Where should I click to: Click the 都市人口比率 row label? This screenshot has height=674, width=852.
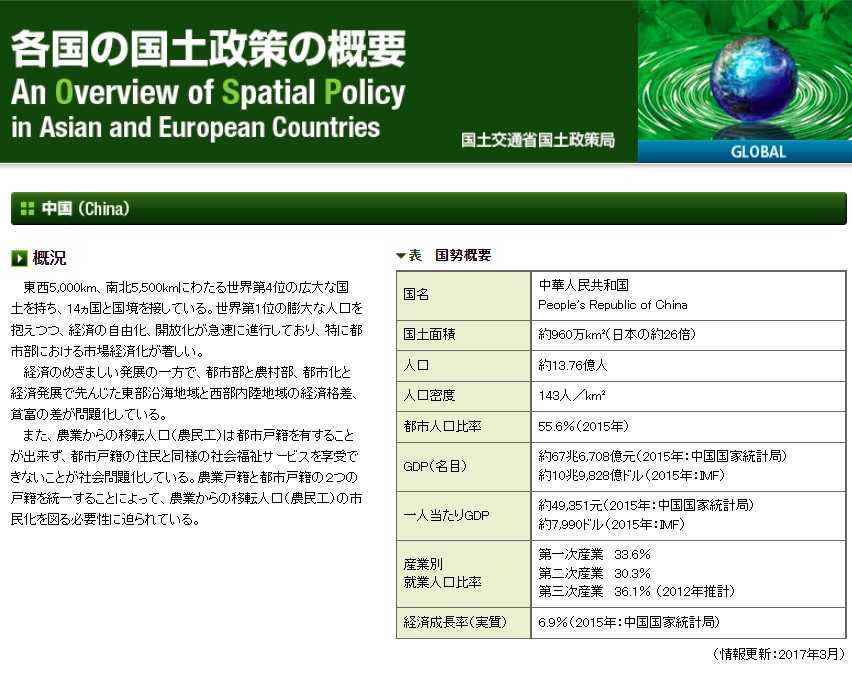tap(442, 426)
